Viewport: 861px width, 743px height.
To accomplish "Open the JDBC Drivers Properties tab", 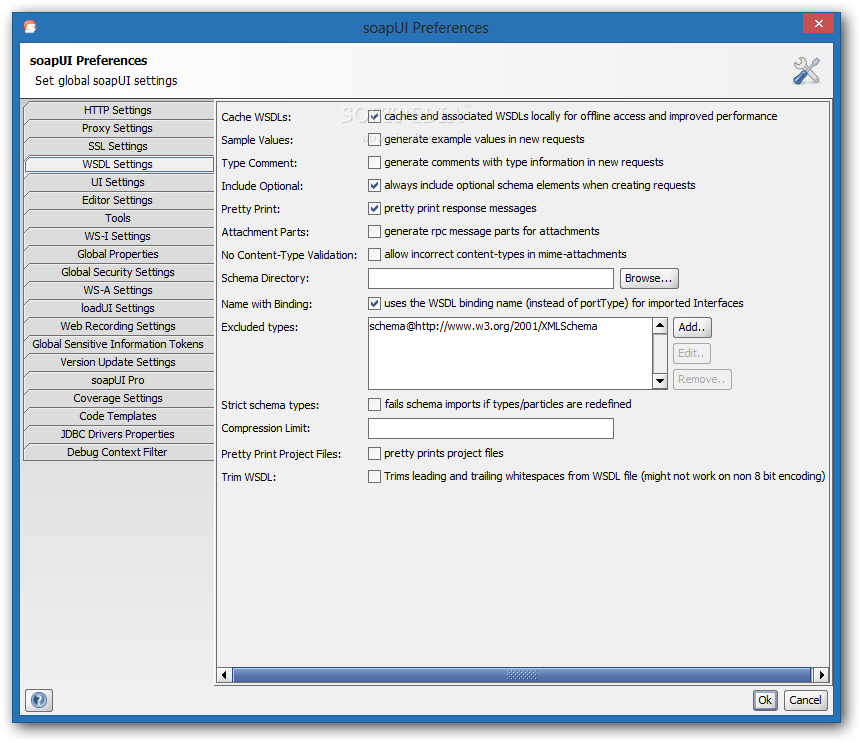I will click(118, 434).
